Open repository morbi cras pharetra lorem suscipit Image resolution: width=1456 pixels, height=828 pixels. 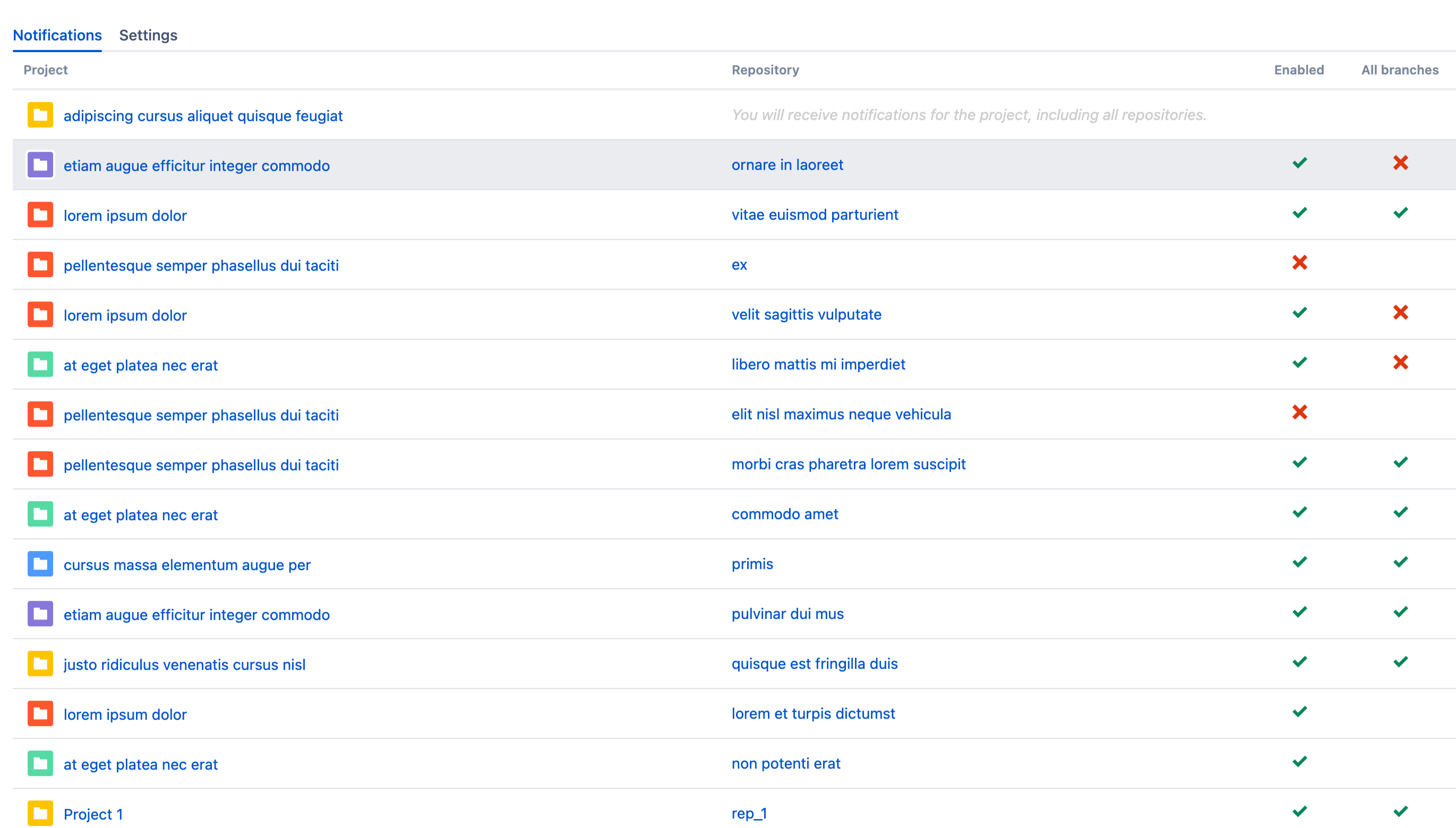(848, 464)
